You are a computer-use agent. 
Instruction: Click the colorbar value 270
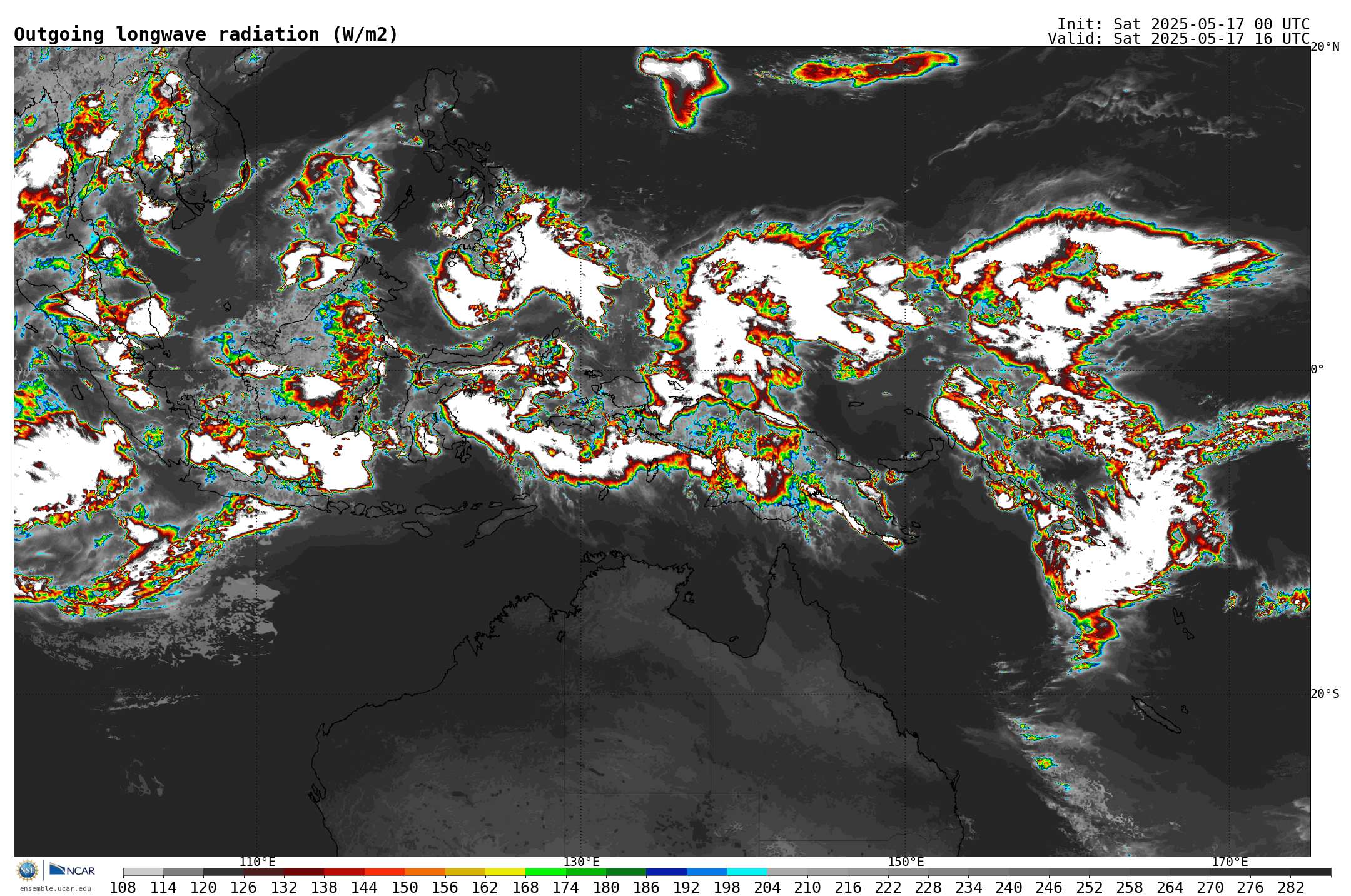[x=1210, y=887]
